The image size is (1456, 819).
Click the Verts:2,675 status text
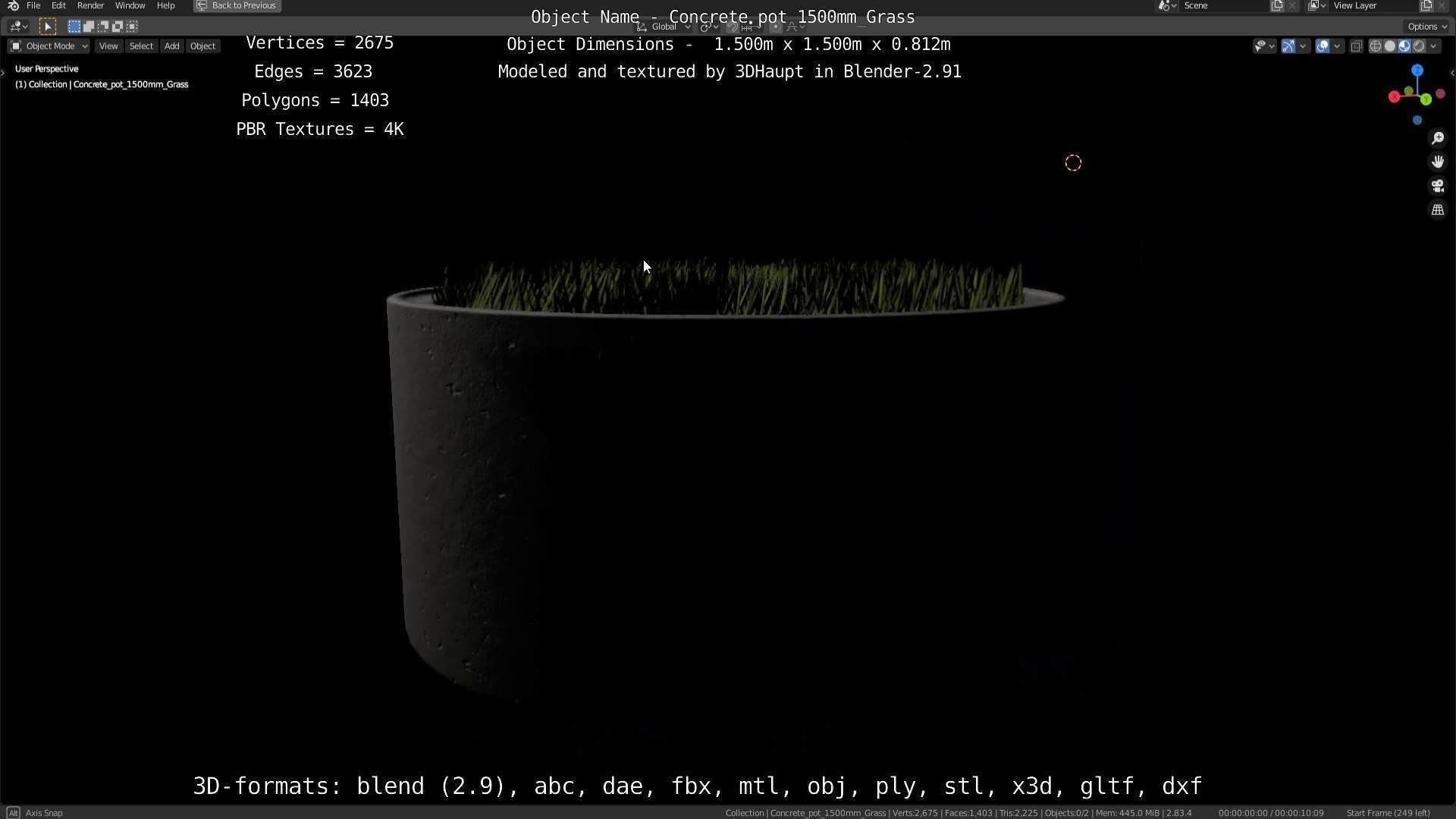(915, 813)
